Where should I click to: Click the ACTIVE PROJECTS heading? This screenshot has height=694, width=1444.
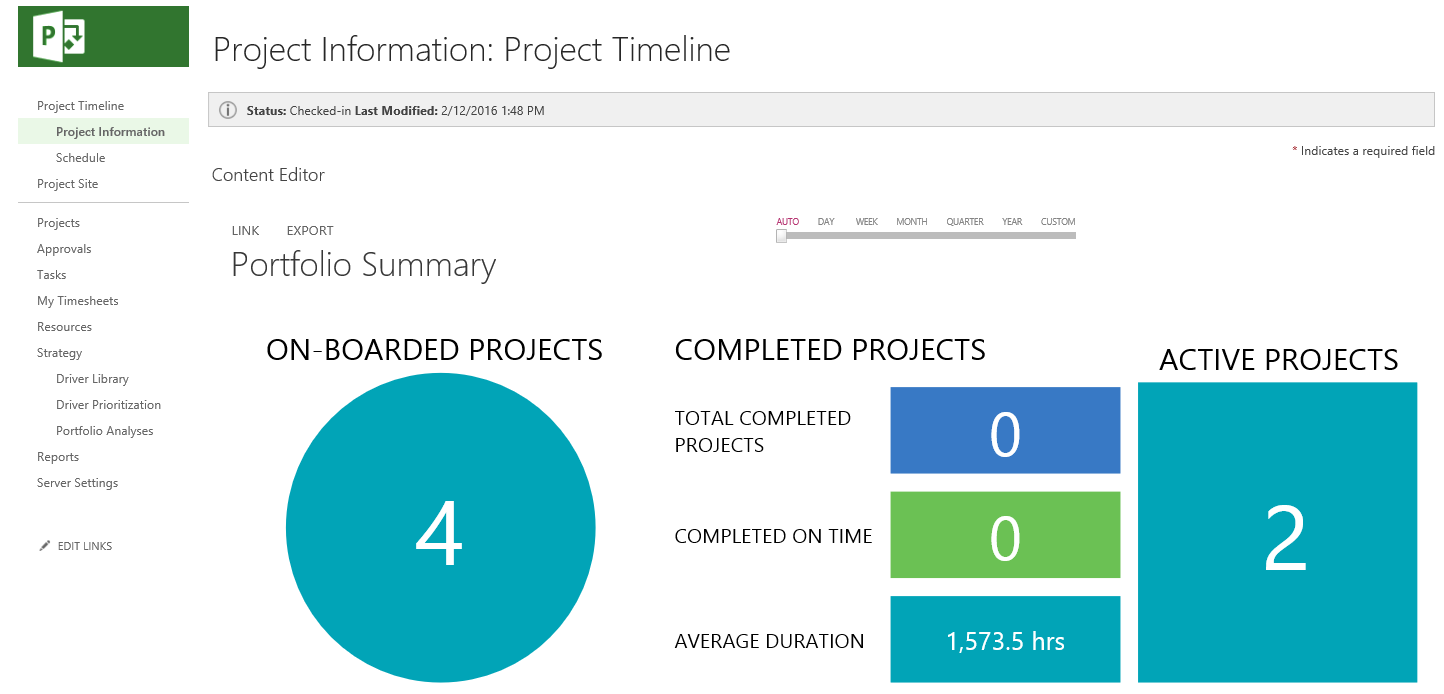coord(1279,360)
